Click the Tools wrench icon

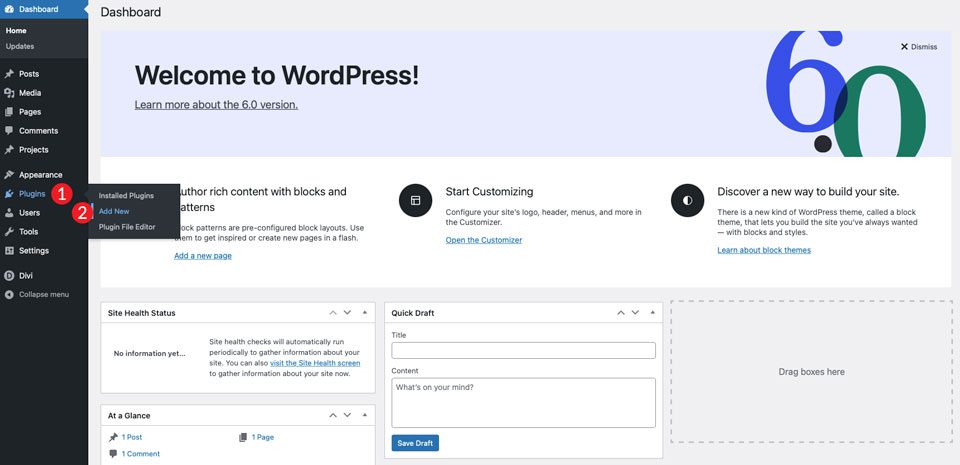coord(9,232)
